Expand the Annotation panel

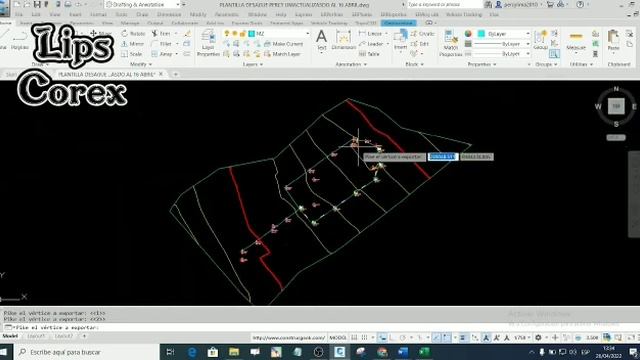click(x=351, y=64)
